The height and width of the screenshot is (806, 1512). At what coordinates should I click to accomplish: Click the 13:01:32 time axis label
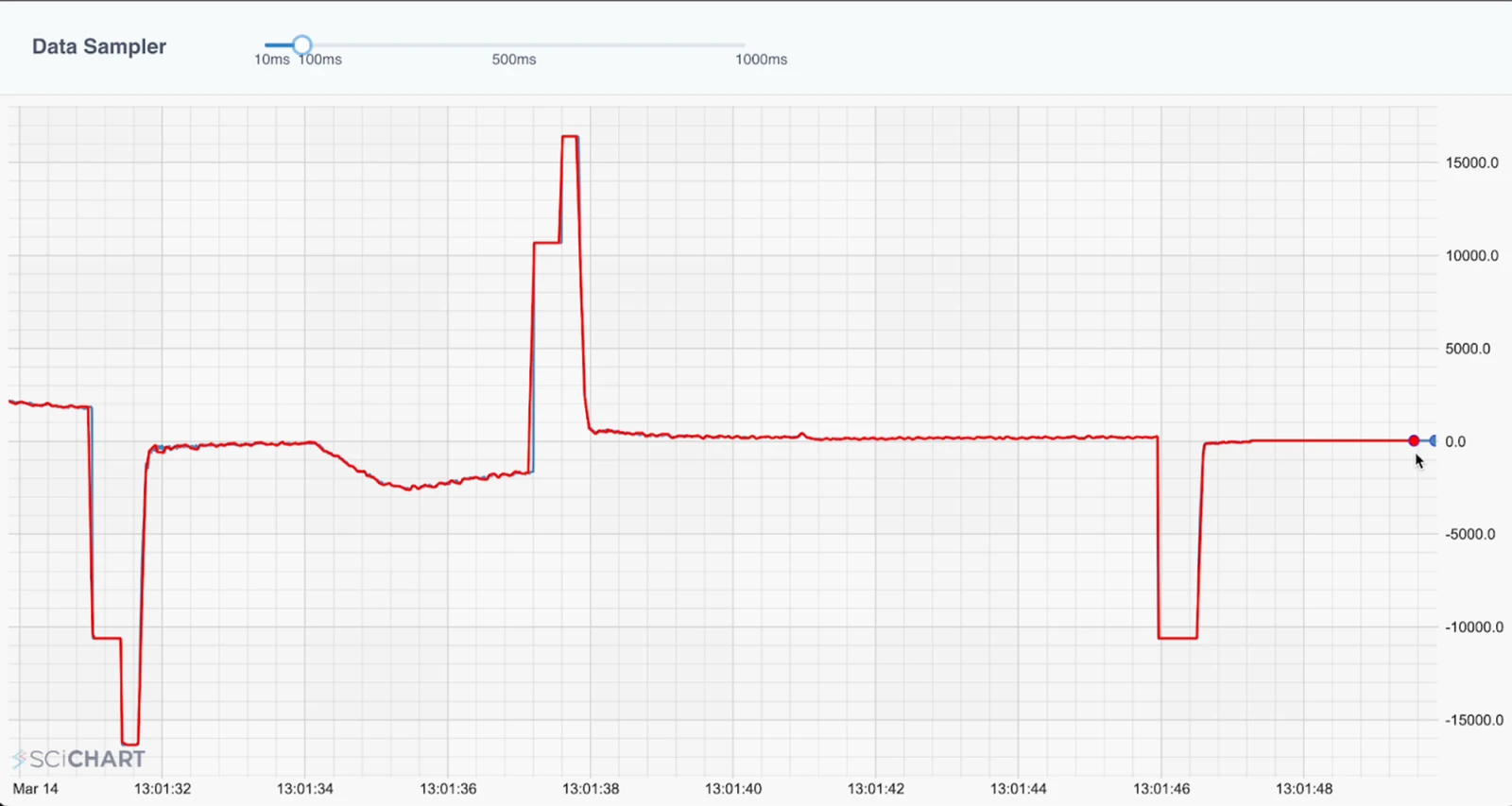[163, 788]
